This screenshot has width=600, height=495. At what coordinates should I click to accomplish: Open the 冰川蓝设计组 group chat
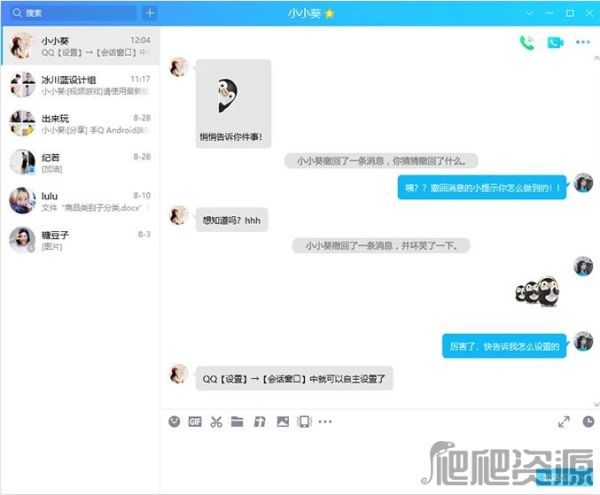(80, 85)
